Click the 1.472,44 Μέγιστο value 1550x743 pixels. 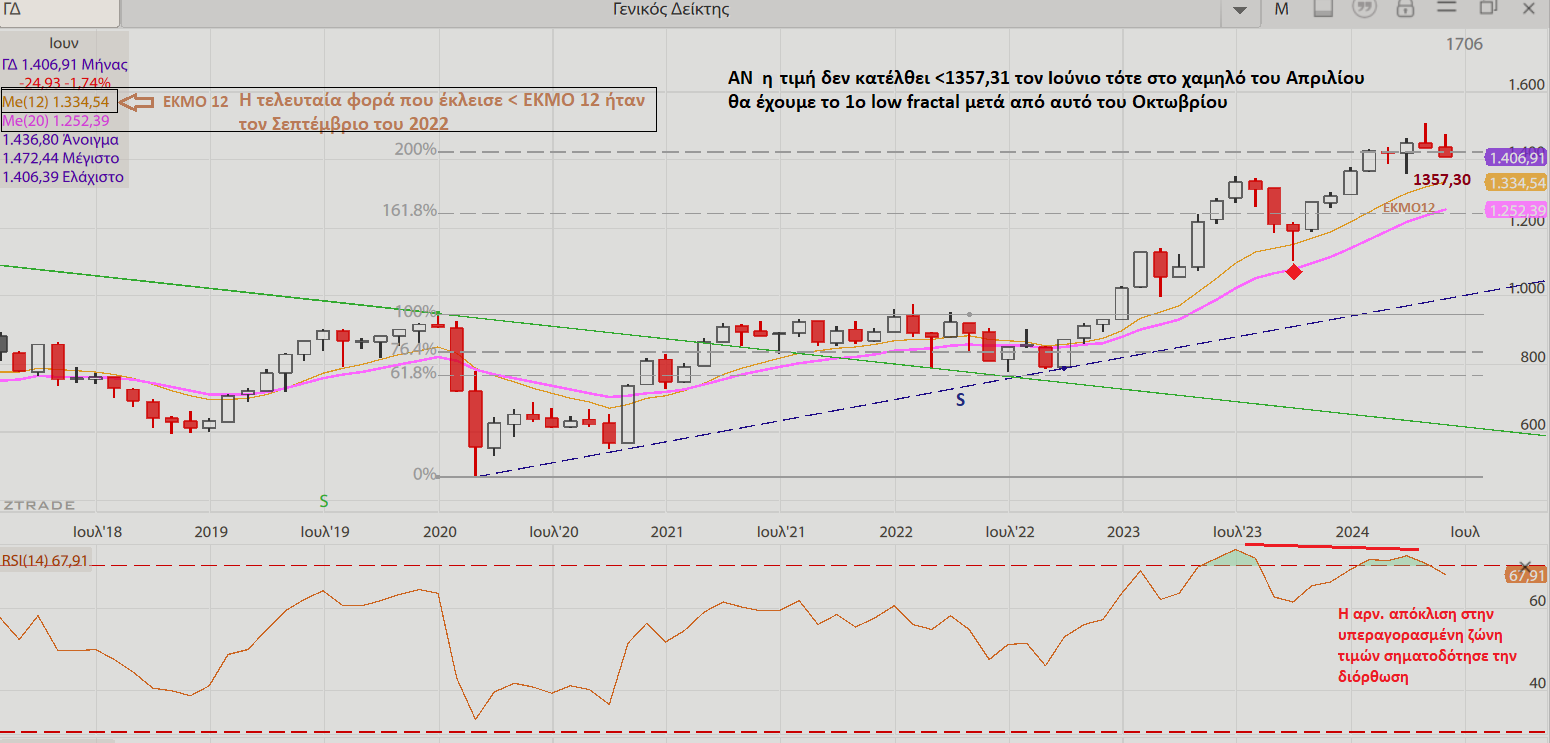[x=60, y=158]
